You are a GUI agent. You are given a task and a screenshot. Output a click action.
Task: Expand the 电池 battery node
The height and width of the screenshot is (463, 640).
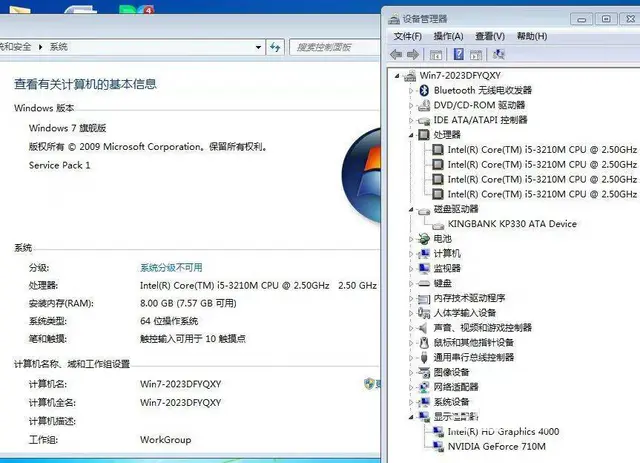411,239
